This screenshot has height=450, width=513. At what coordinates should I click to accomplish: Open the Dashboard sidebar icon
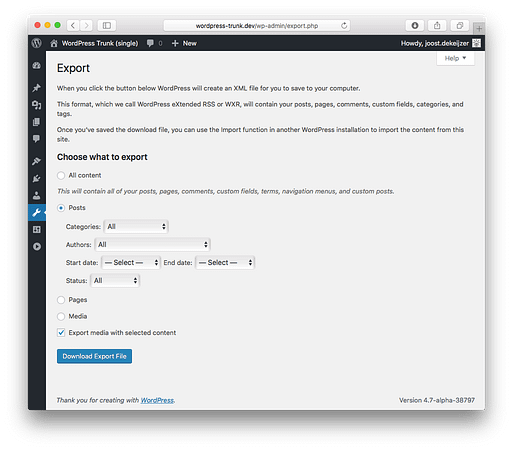click(x=37, y=65)
